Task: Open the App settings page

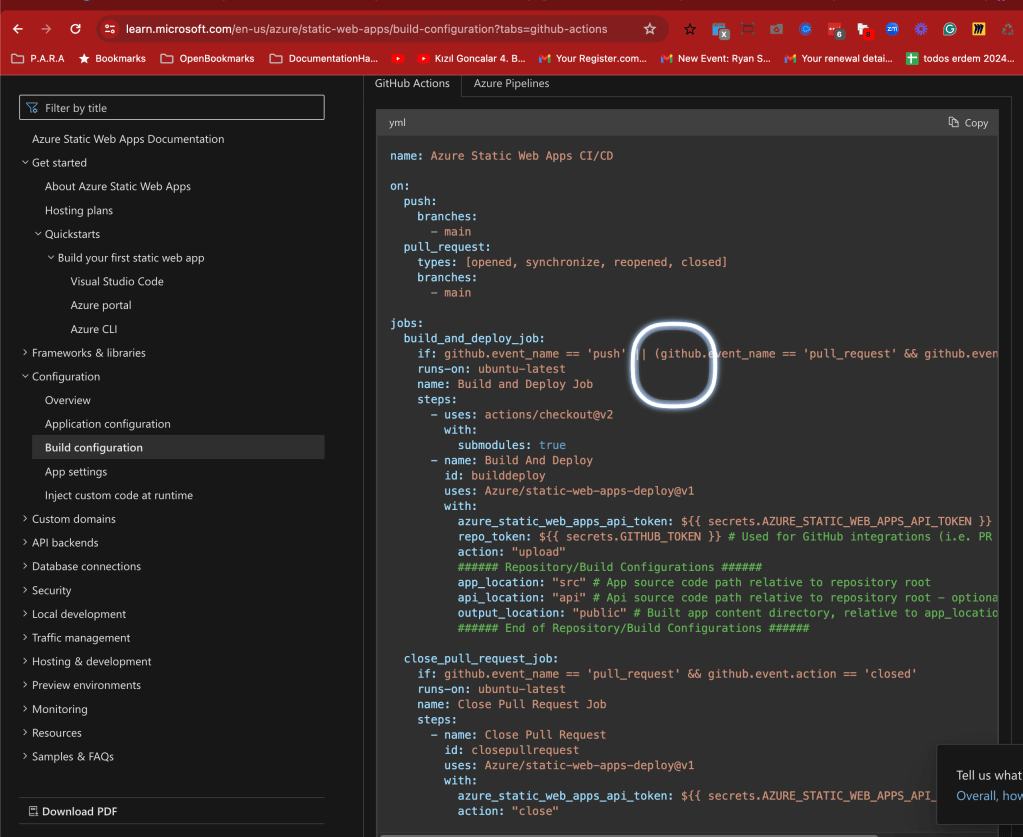Action: pyautogui.click(x=76, y=472)
